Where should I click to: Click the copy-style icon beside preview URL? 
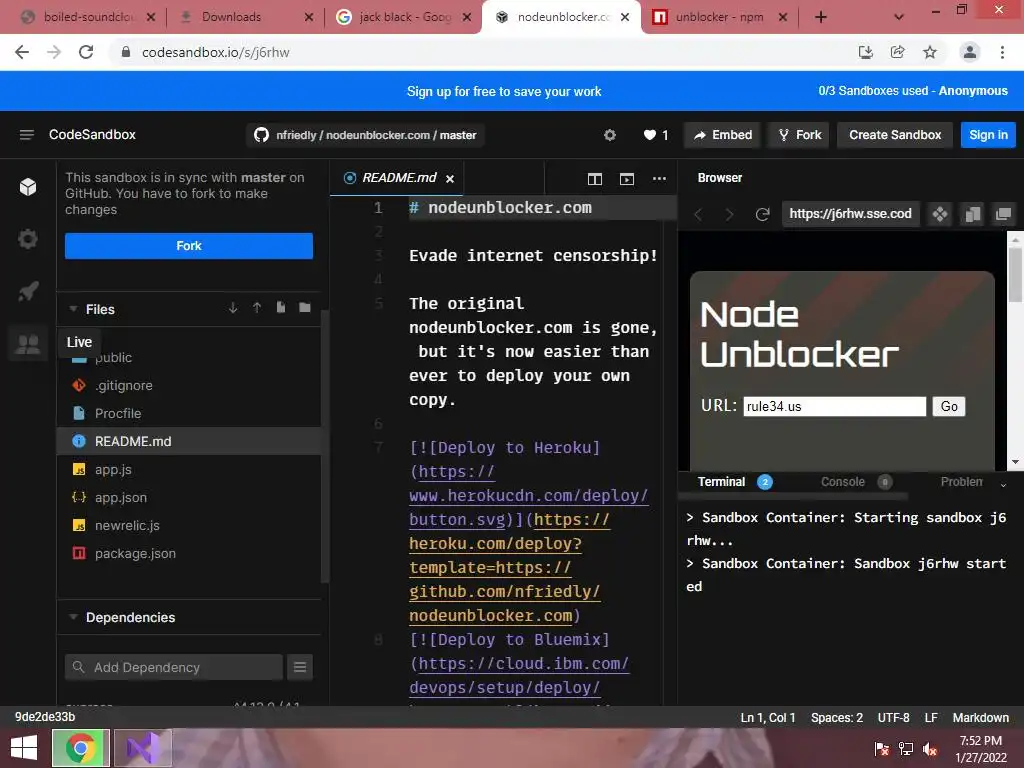(x=972, y=214)
